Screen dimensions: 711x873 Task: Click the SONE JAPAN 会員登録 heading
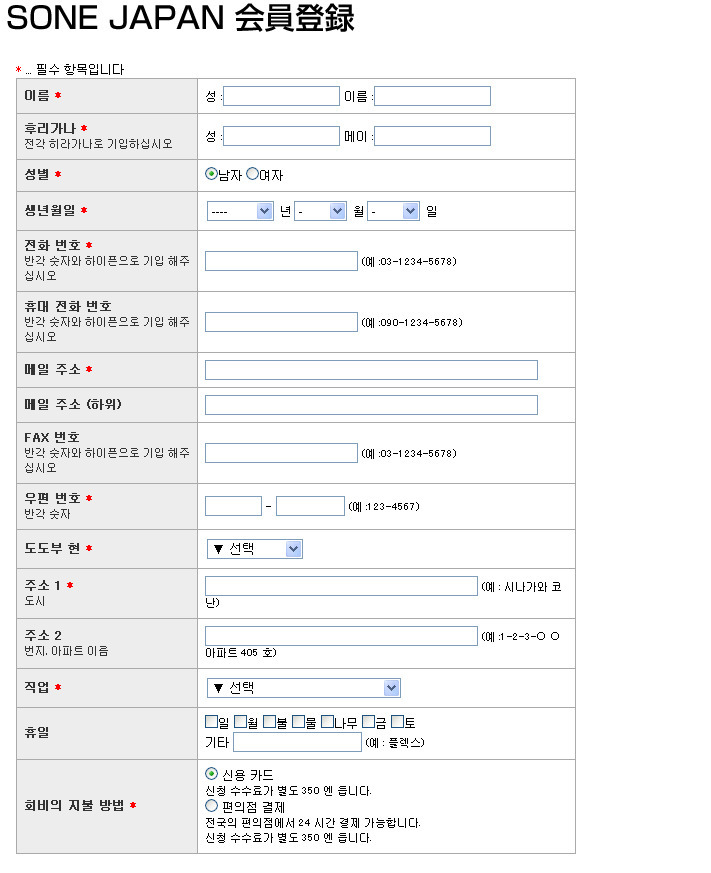tap(180, 17)
